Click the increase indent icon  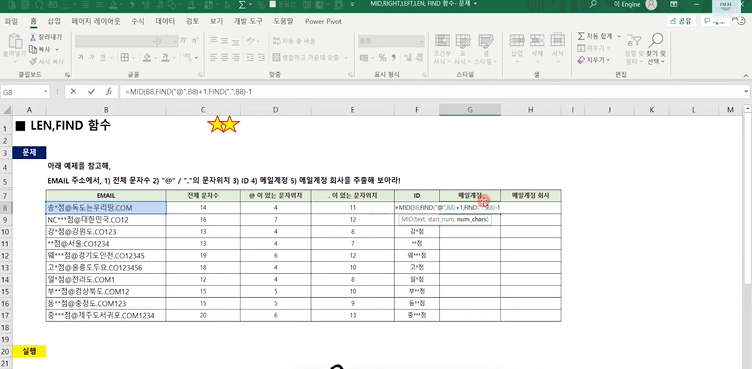click(262, 58)
